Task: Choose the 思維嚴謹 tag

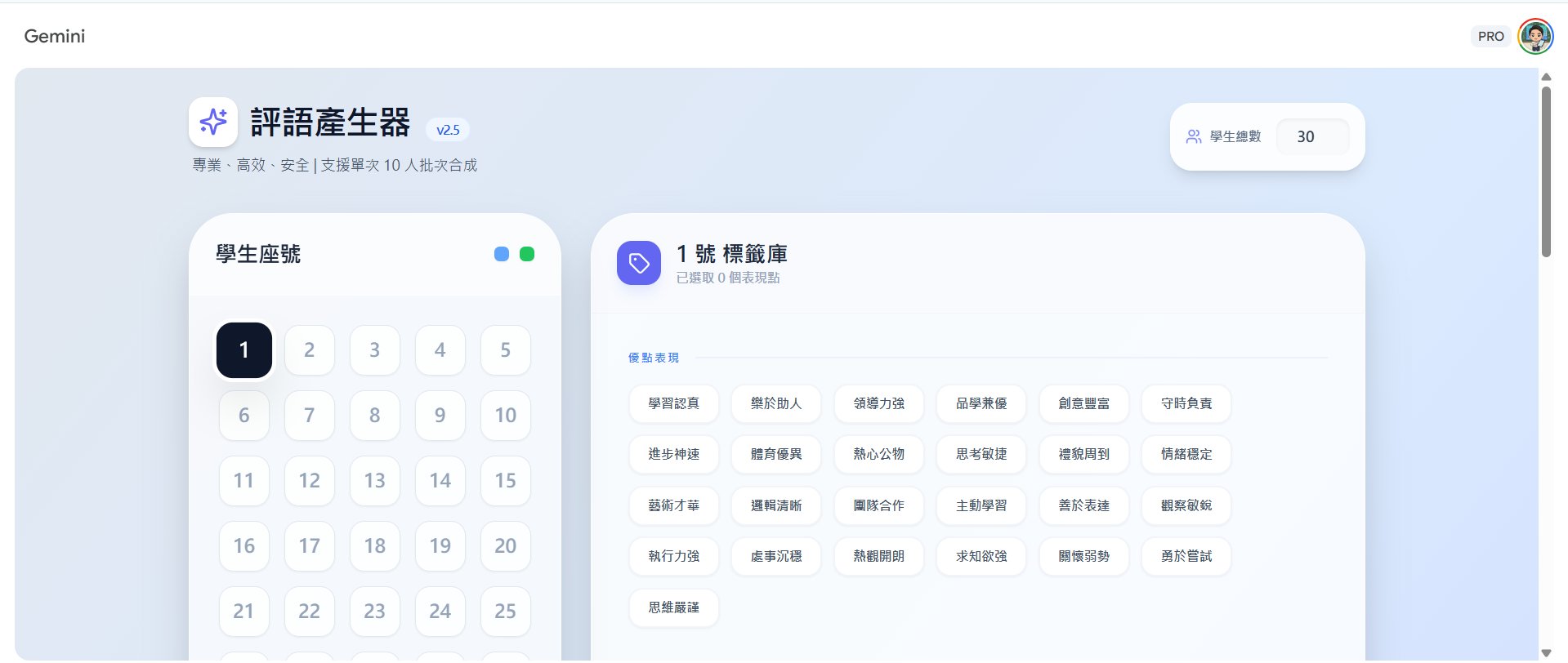Action: coord(674,607)
